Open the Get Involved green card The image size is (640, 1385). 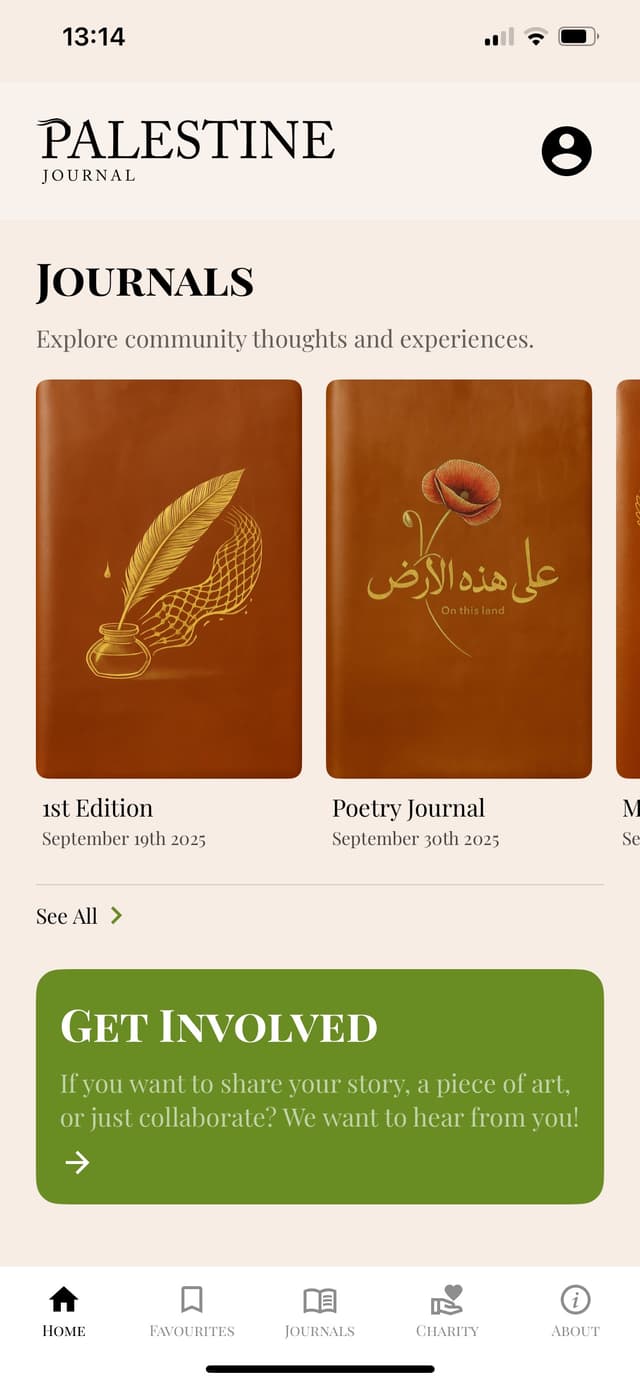pyautogui.click(x=320, y=1086)
